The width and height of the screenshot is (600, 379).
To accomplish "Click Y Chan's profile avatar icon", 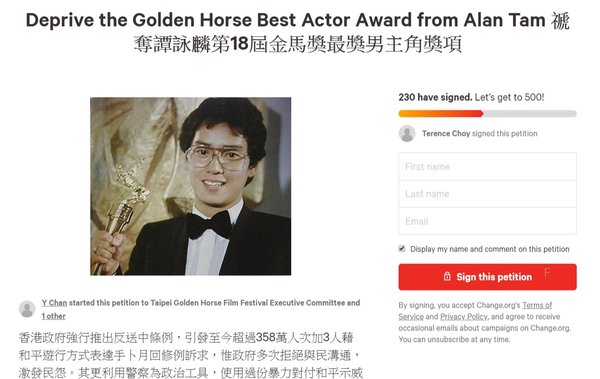I will pos(27,309).
